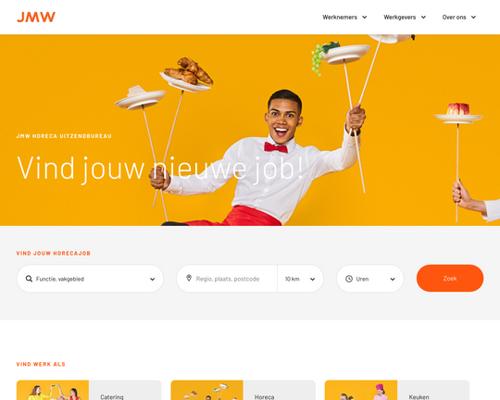This screenshot has height=400, width=500.
Task: Open the Horeca job category card
Action: (x=243, y=390)
